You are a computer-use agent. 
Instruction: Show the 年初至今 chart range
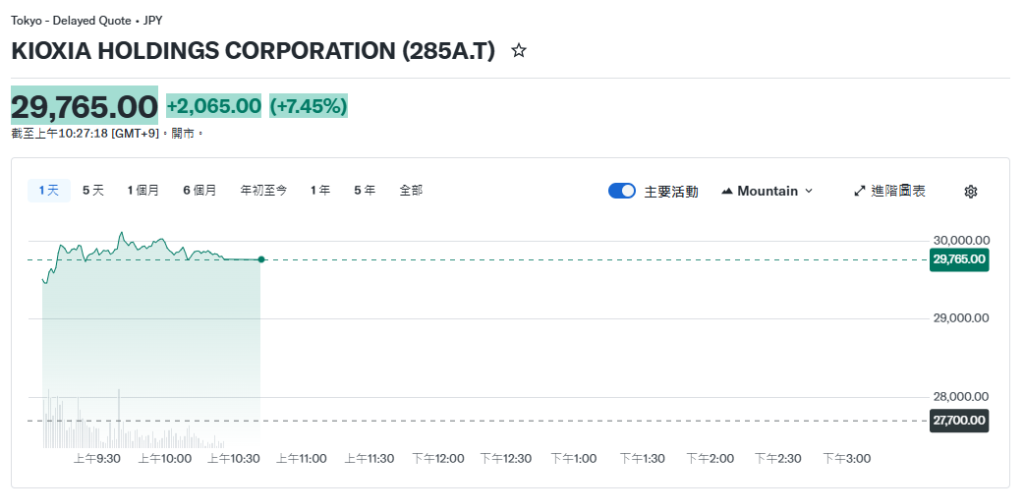[264, 190]
